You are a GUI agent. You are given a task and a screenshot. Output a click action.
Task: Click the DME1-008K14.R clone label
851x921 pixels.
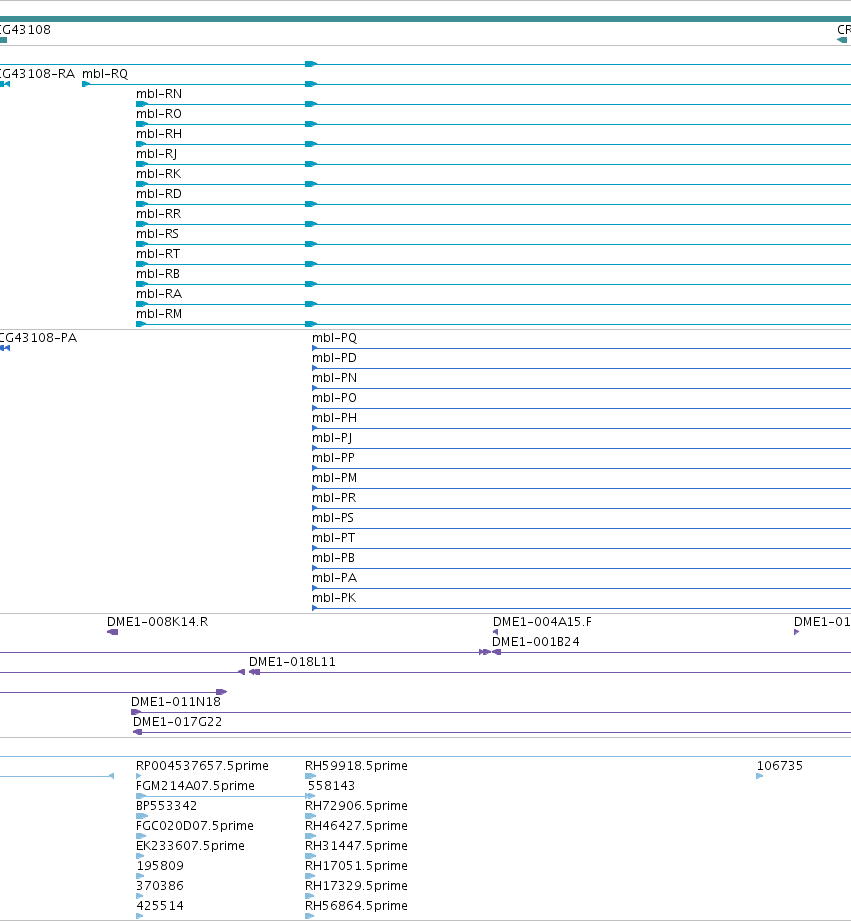point(157,621)
